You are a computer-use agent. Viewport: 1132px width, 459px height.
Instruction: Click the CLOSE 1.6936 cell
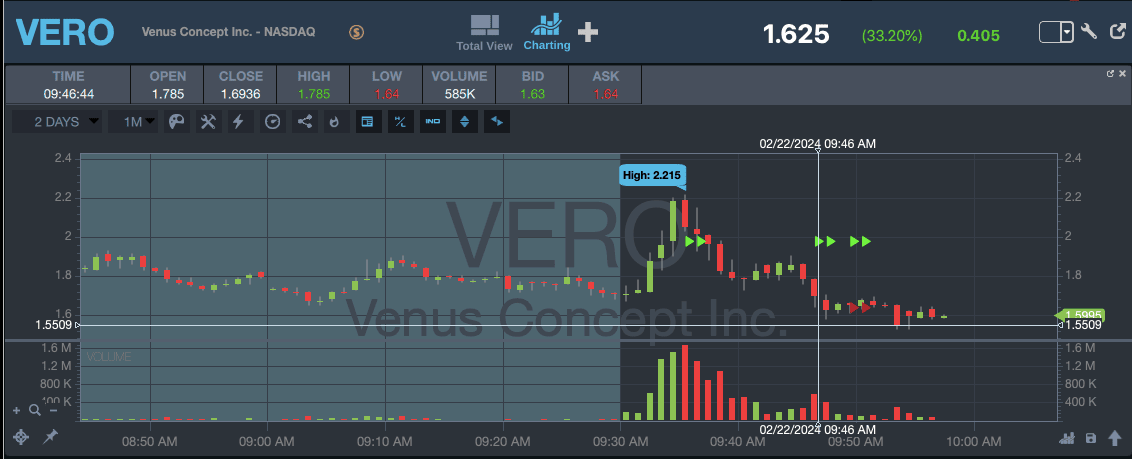(240, 85)
